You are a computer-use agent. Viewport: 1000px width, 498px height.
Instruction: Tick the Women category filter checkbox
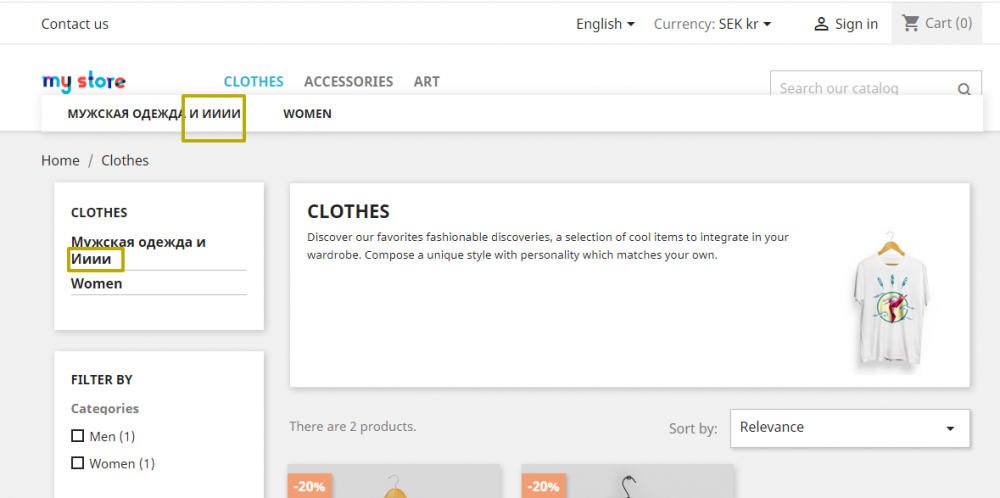(77, 463)
